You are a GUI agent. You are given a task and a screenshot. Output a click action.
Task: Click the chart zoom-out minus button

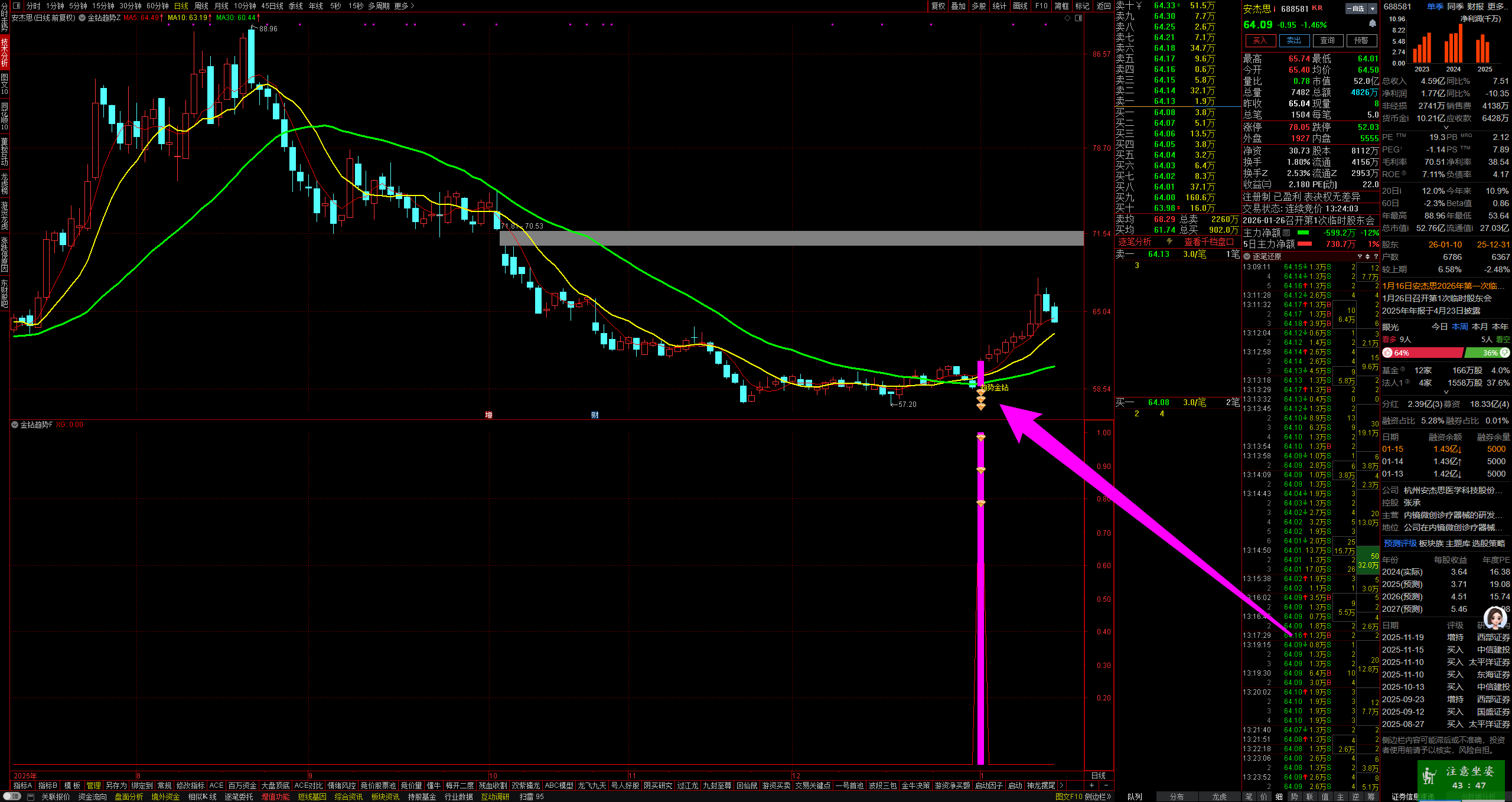point(1106,785)
